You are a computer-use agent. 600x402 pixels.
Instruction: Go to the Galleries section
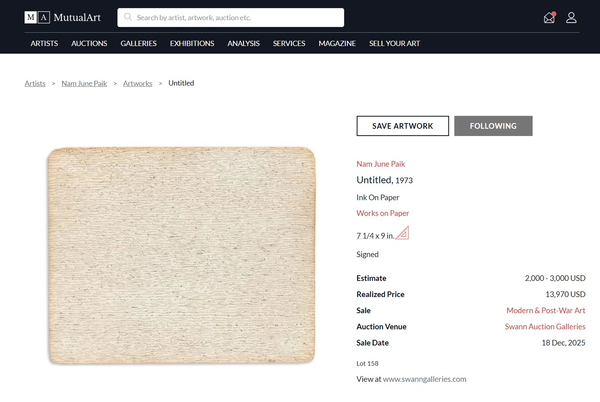point(139,44)
